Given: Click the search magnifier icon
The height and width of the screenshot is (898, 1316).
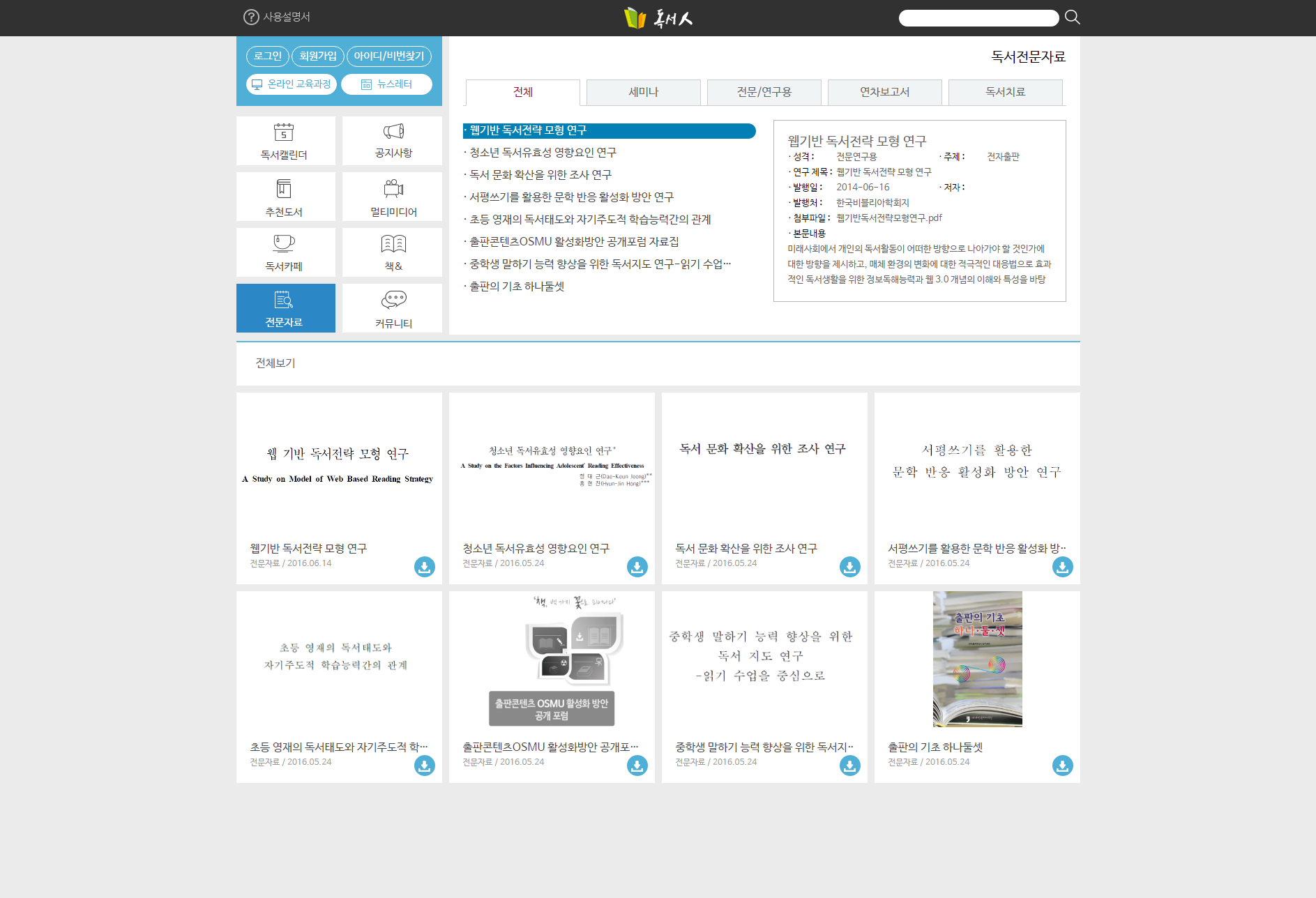Looking at the screenshot, I should pyautogui.click(x=1072, y=17).
